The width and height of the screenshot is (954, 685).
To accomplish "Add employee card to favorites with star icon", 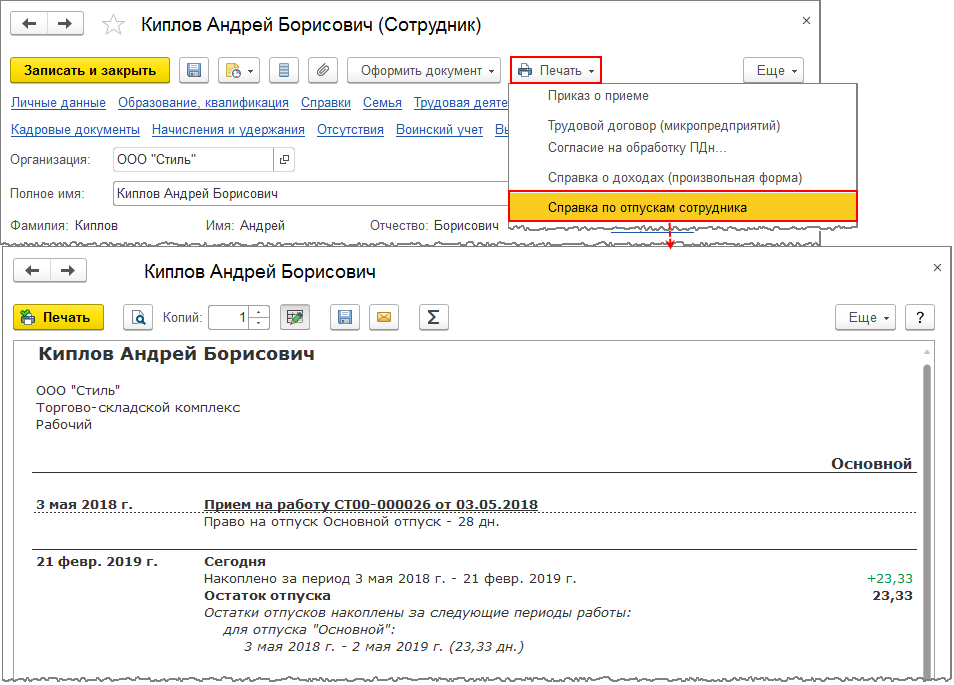I will (115, 25).
